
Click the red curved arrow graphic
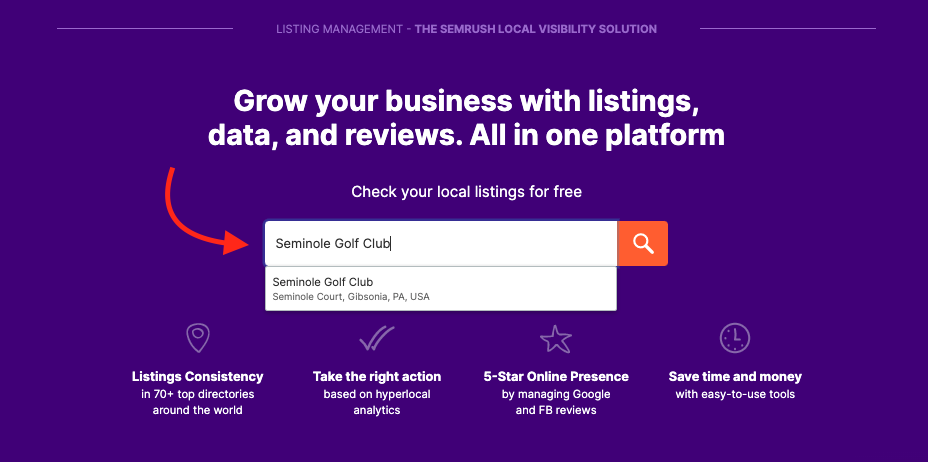201,211
